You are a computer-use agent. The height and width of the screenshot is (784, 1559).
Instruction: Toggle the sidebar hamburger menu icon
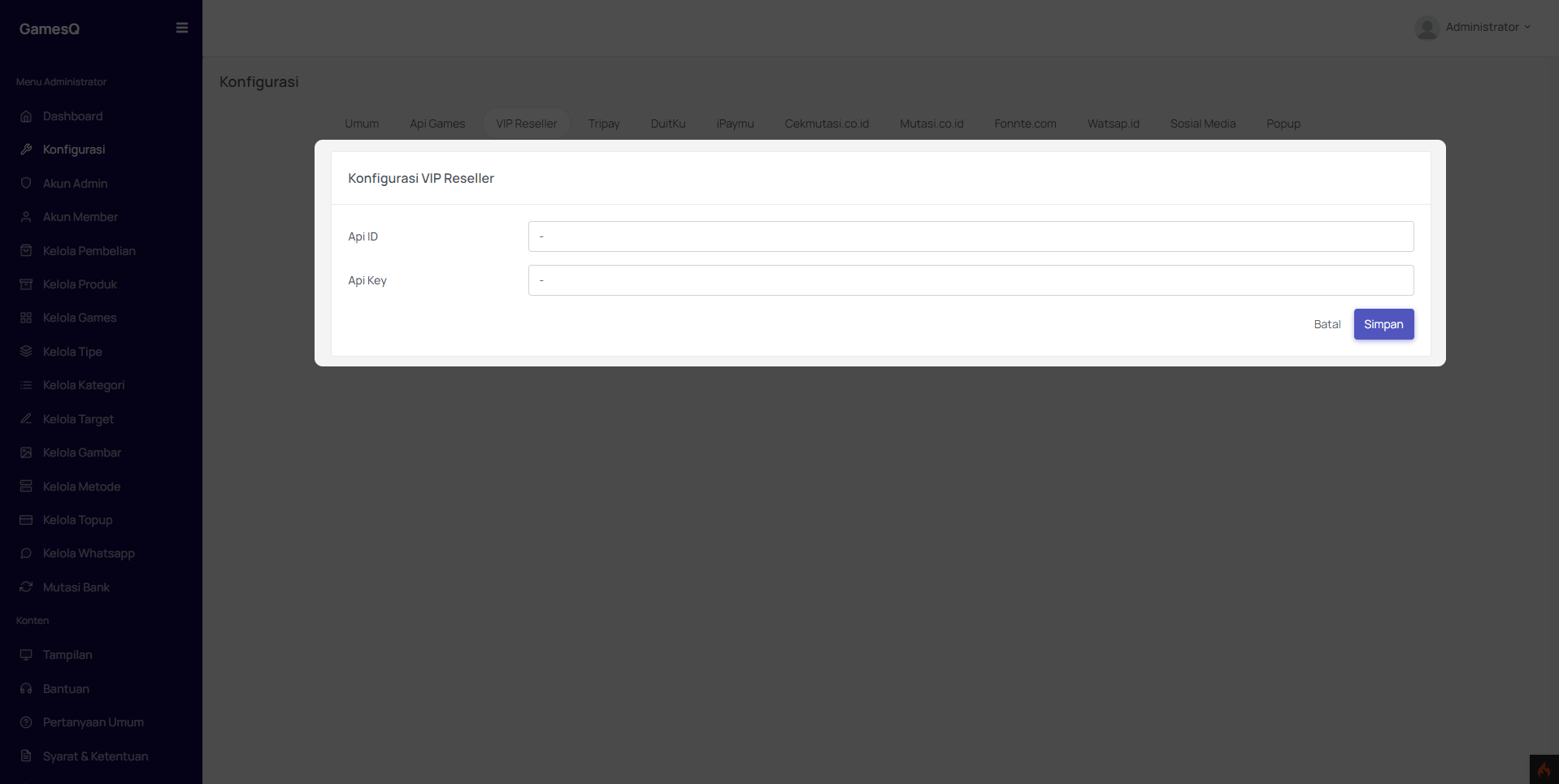182,28
